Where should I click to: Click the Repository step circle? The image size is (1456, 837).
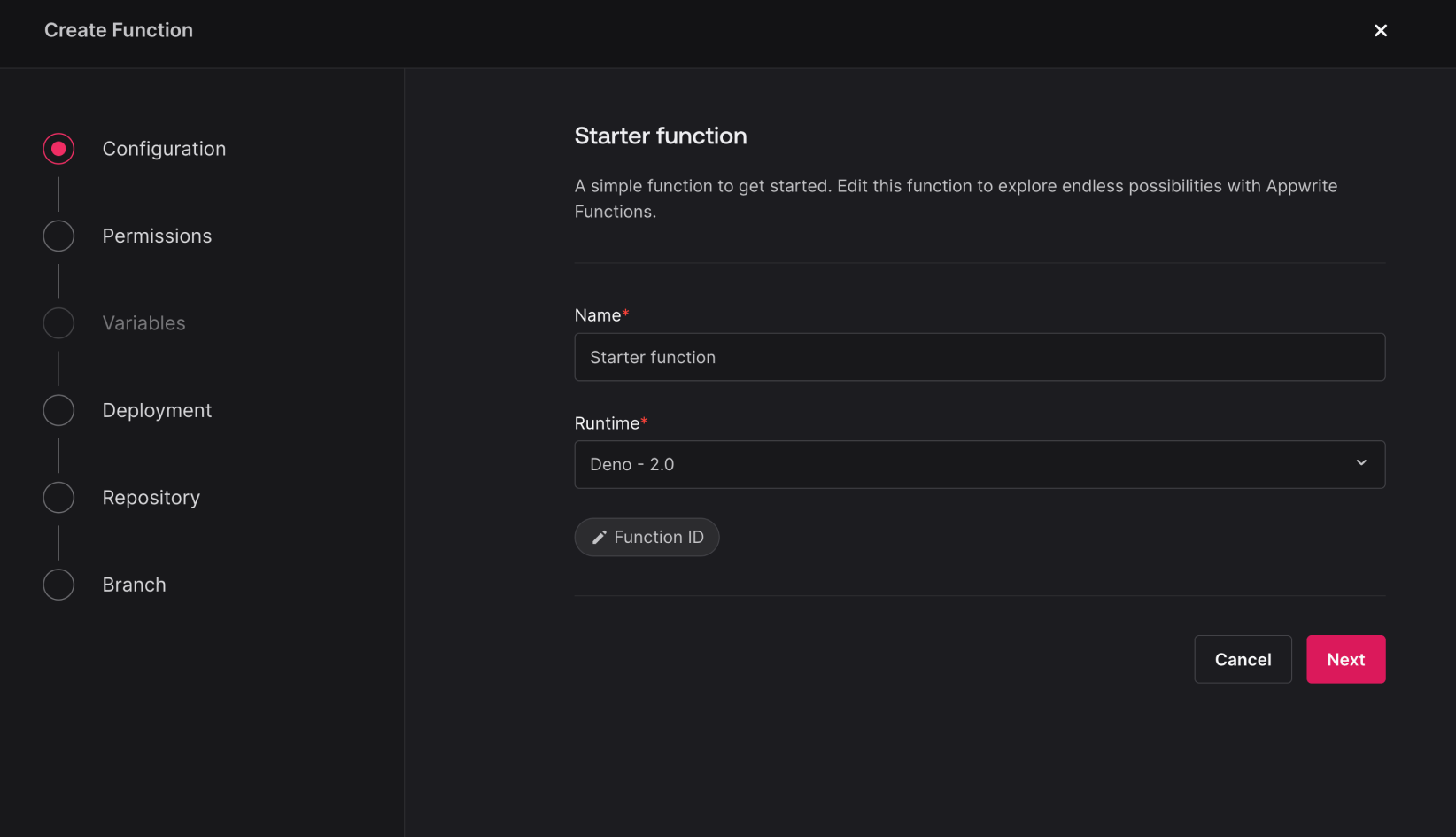click(58, 498)
